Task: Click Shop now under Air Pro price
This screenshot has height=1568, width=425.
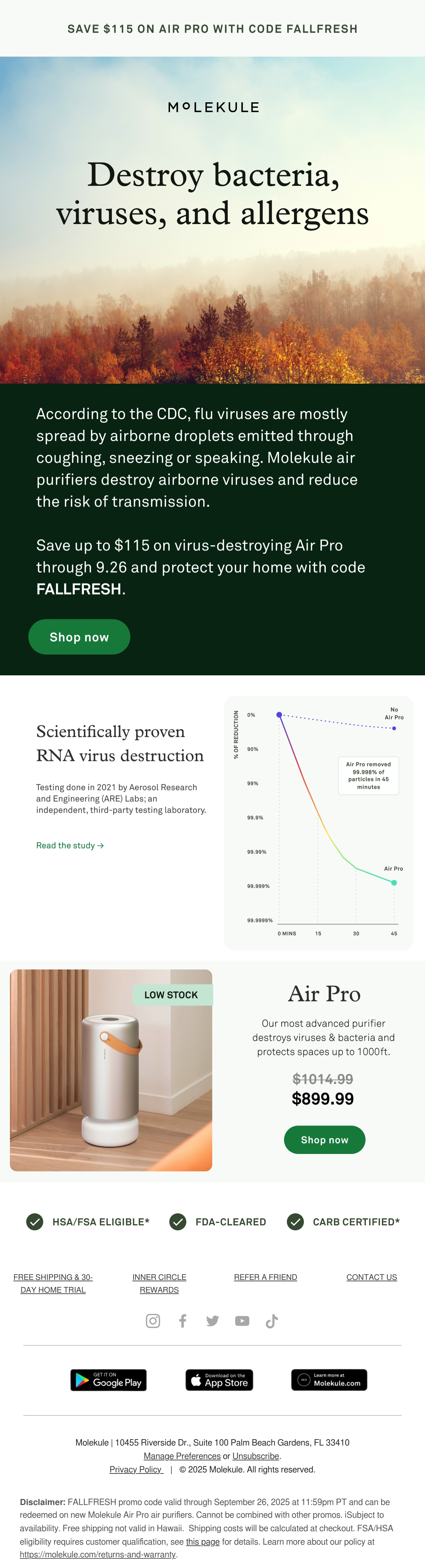Action: (324, 1139)
